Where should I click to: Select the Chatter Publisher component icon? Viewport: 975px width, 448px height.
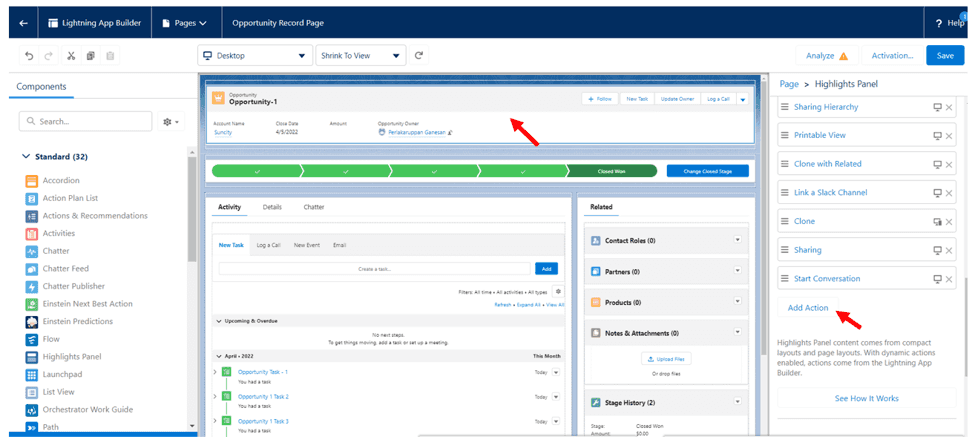[x=32, y=287]
